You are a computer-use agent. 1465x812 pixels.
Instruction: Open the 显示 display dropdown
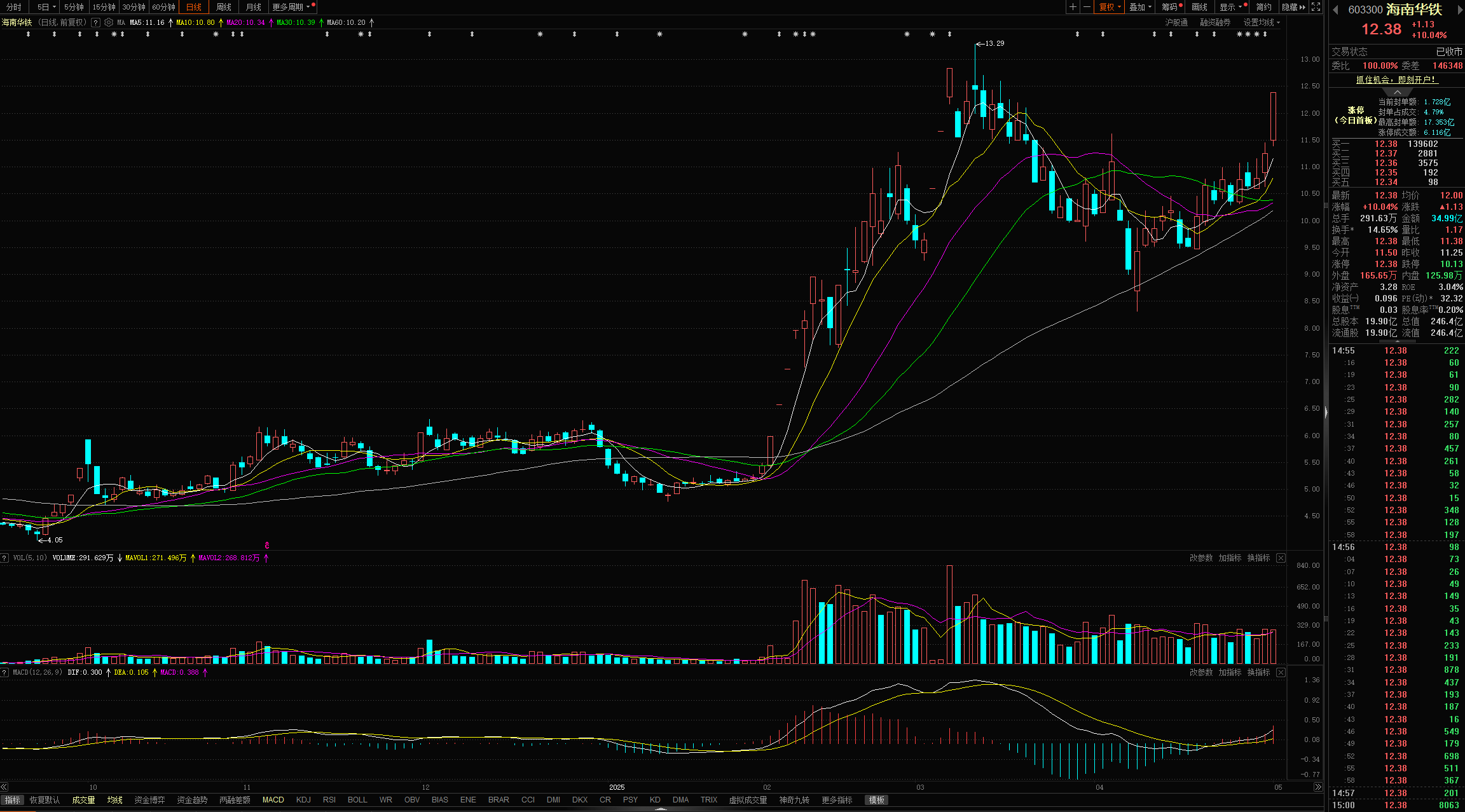pyautogui.click(x=1231, y=7)
